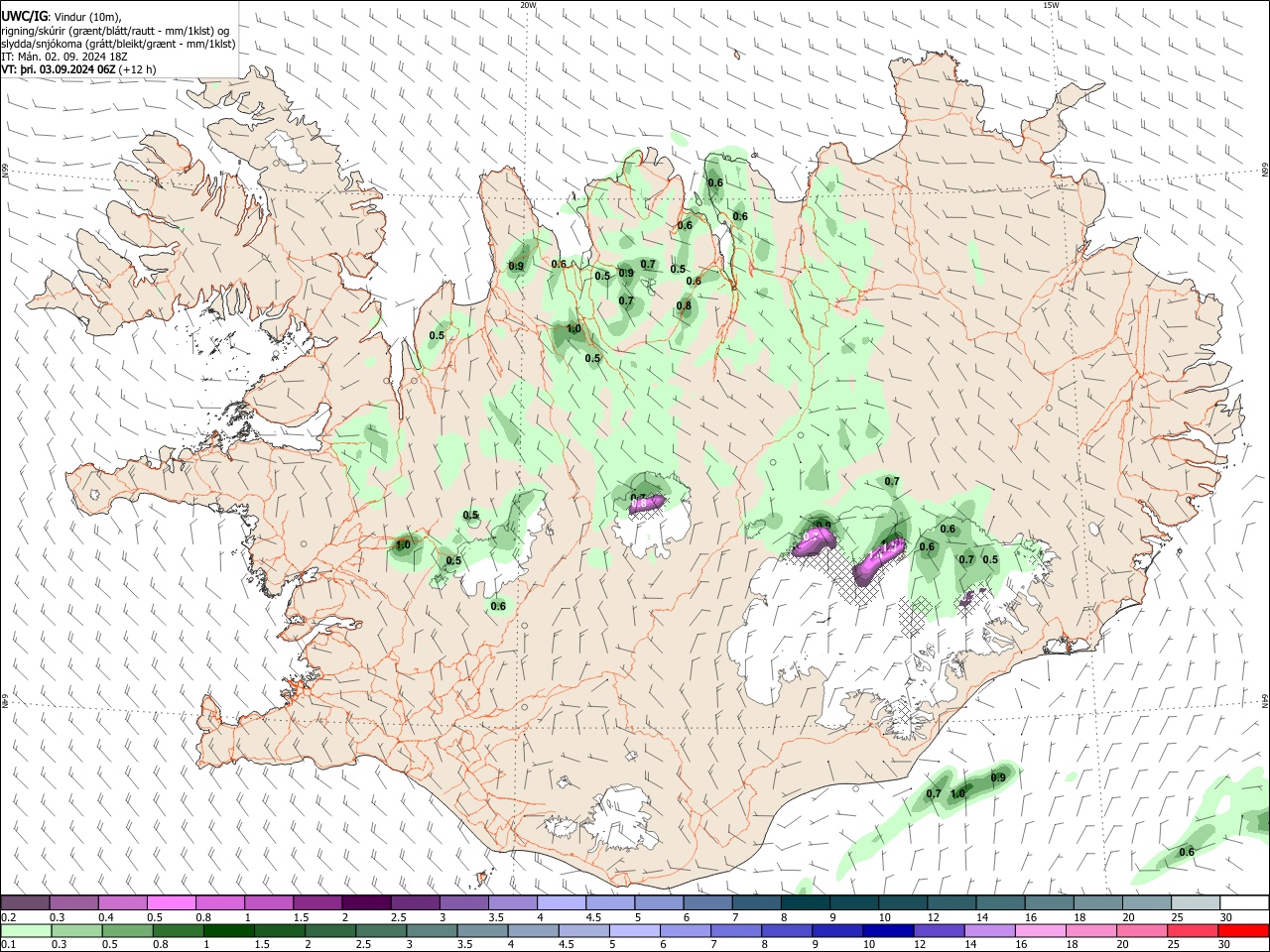Click the bold "VT: þri. 03.09.2024 06Z" line
The image size is (1270, 952).
[59, 69]
